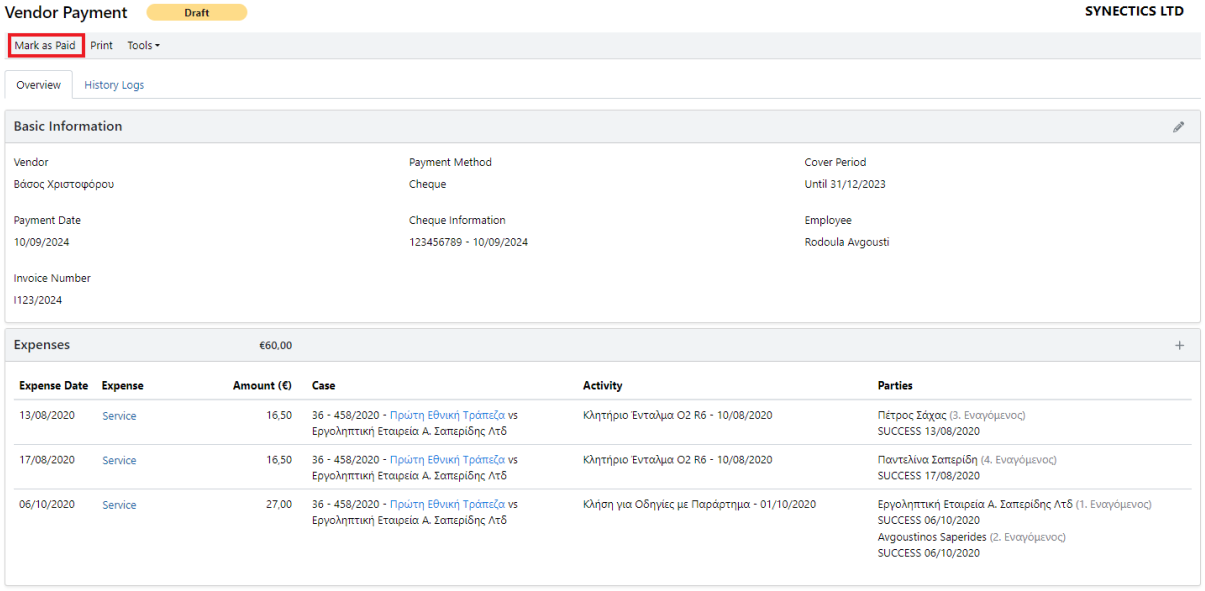
Task: Open Service expense dated 13/08/2020
Action: tap(119, 416)
